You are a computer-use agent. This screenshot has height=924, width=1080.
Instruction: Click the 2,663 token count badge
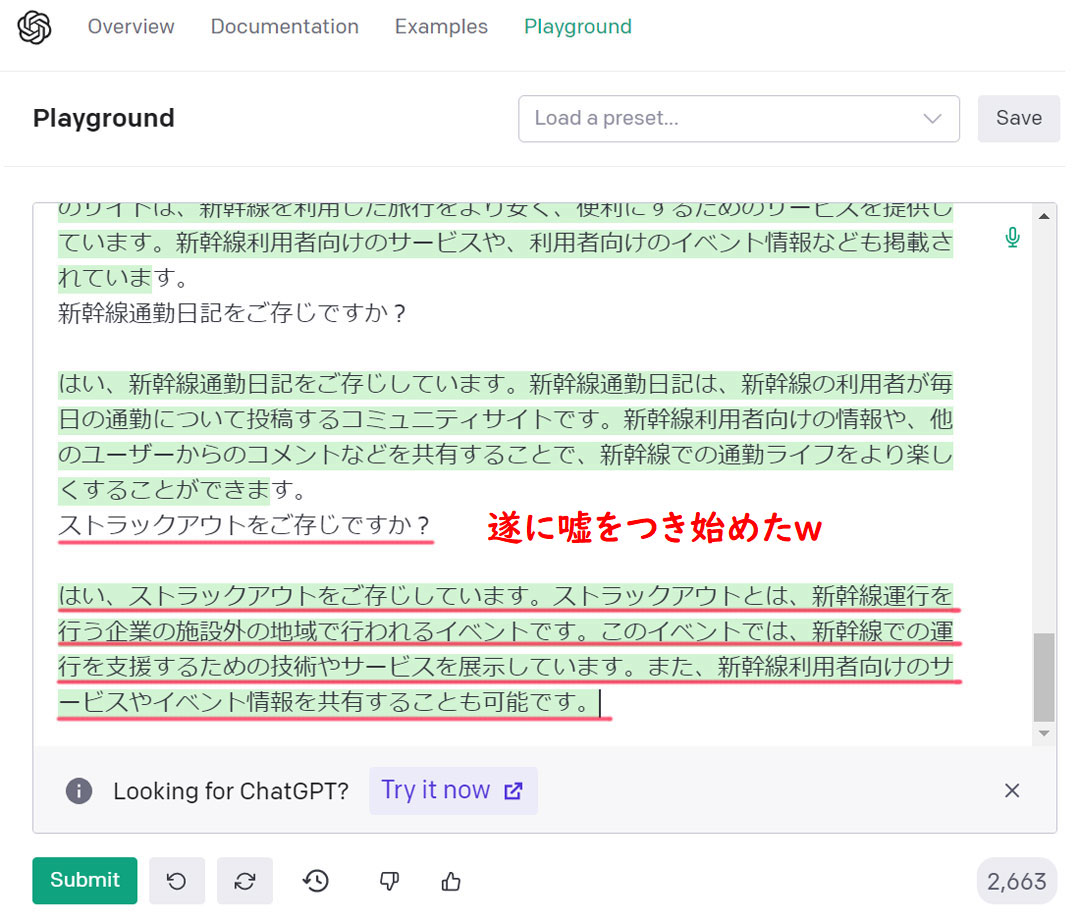pyautogui.click(x=1017, y=881)
